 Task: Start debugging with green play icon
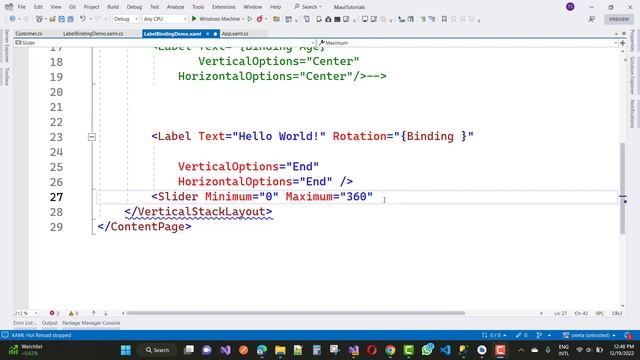coord(194,19)
